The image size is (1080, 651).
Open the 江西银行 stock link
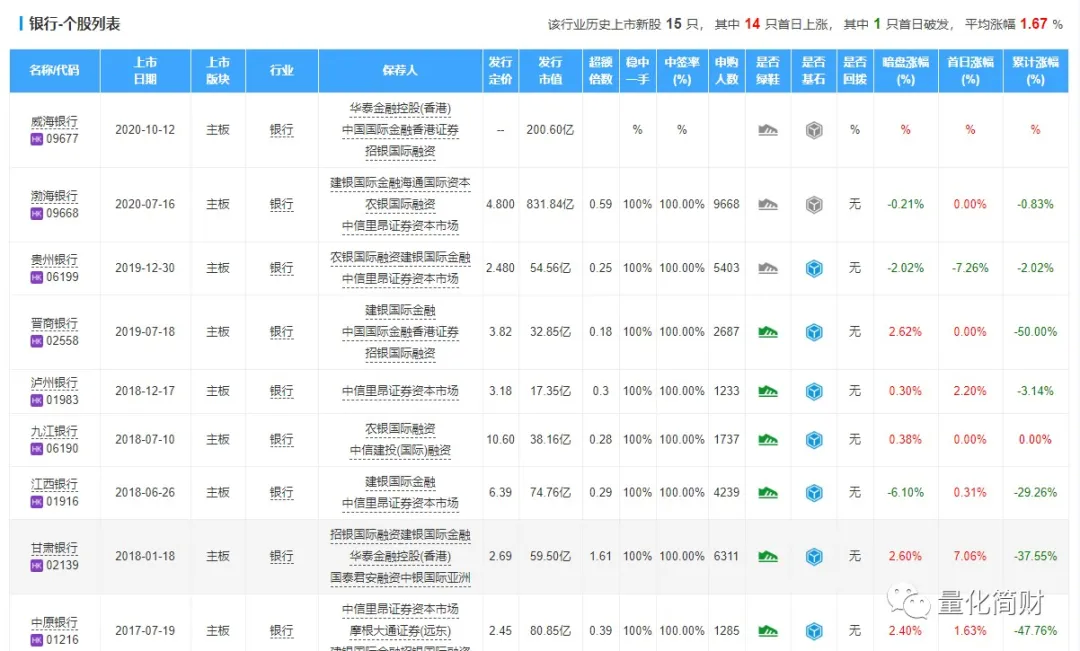click(x=54, y=485)
